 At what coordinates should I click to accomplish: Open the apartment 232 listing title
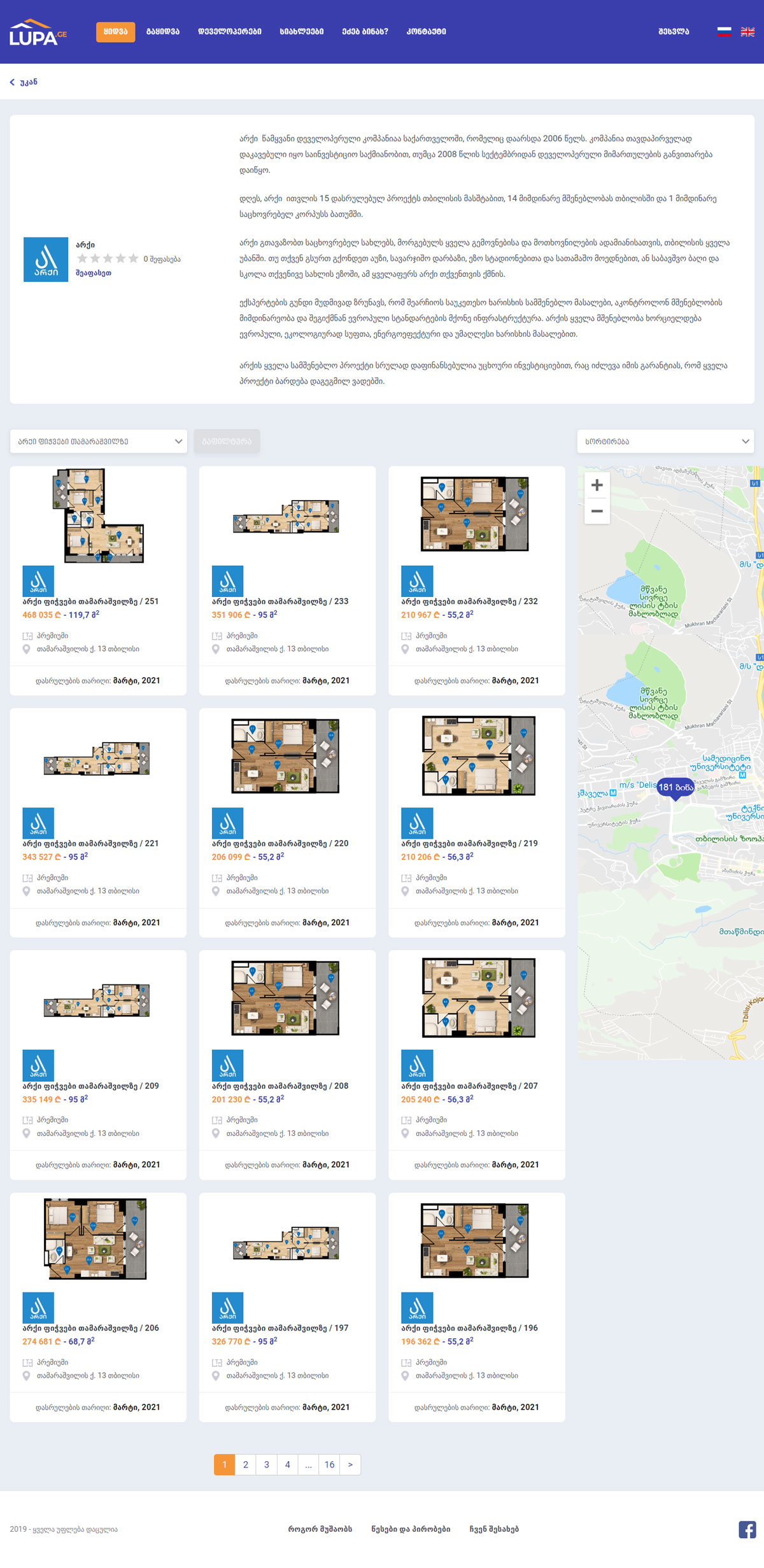pyautogui.click(x=469, y=601)
